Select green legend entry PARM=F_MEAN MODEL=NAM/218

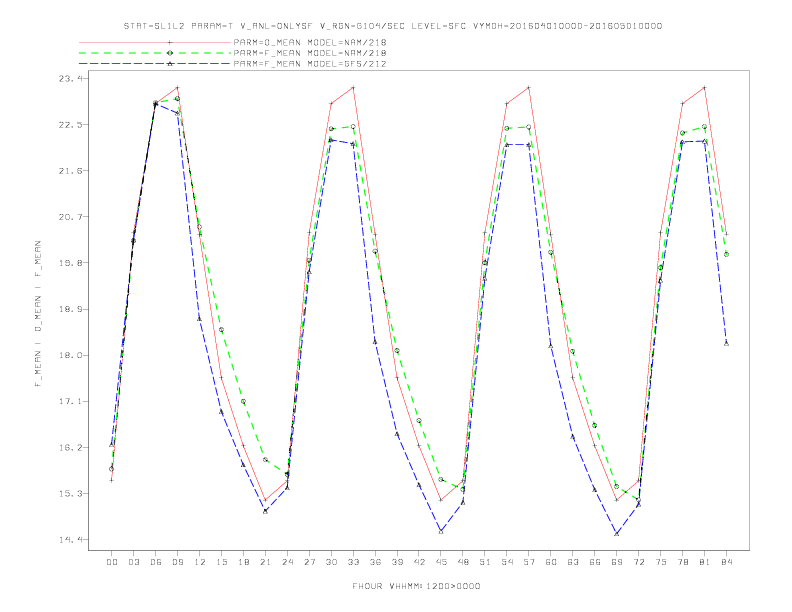coord(310,53)
